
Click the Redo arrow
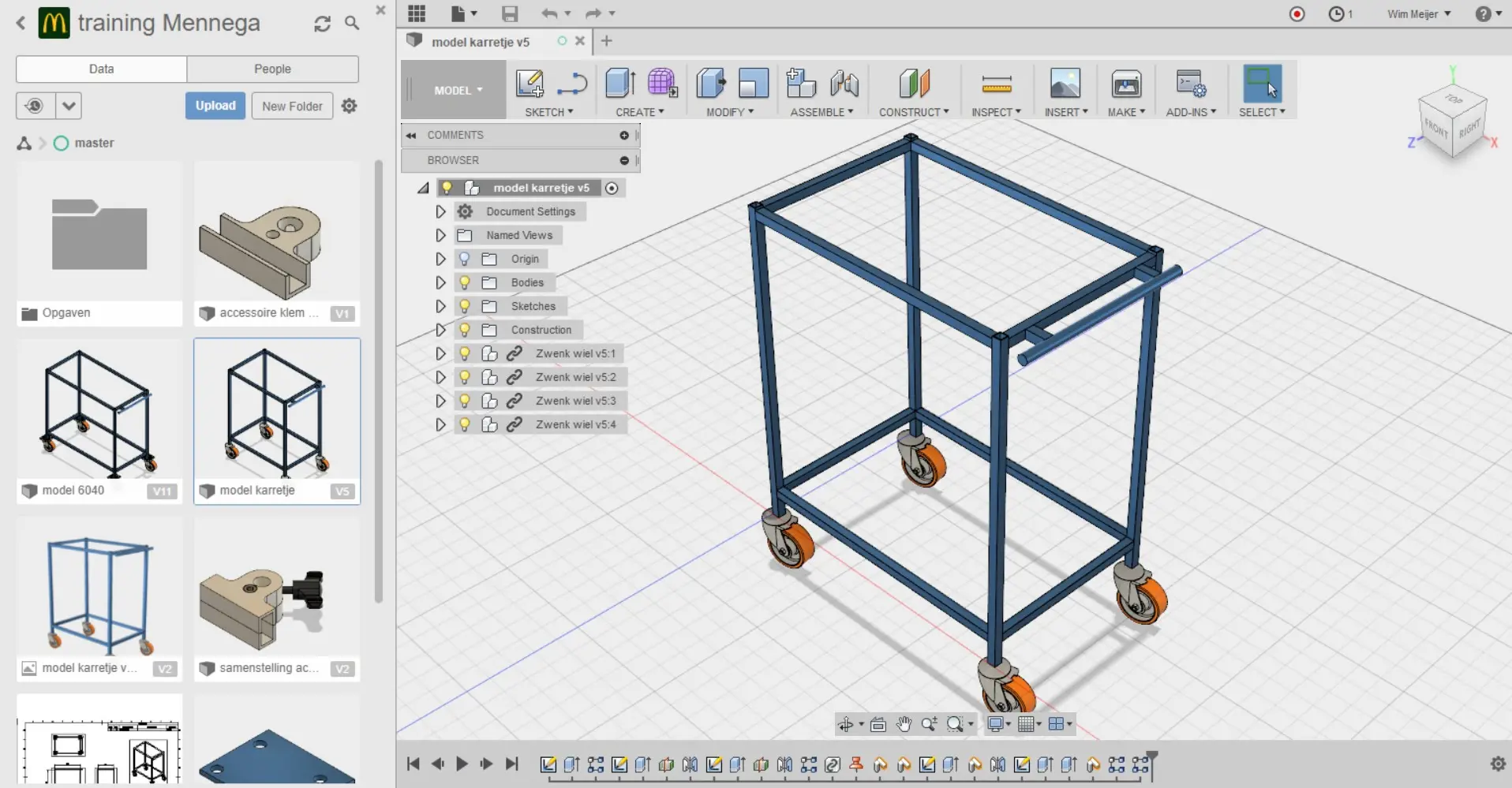coord(593,13)
